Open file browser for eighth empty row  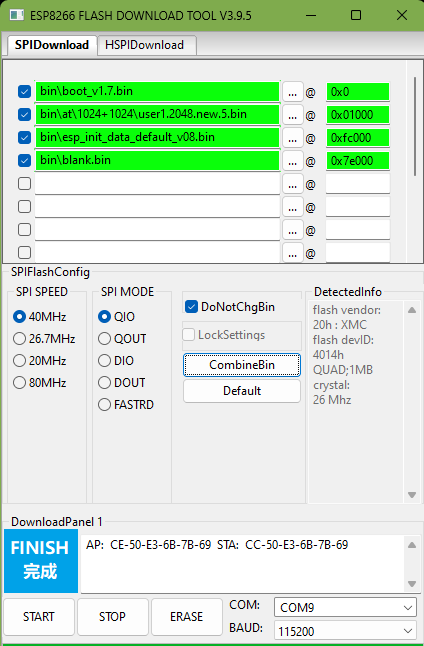[293, 253]
